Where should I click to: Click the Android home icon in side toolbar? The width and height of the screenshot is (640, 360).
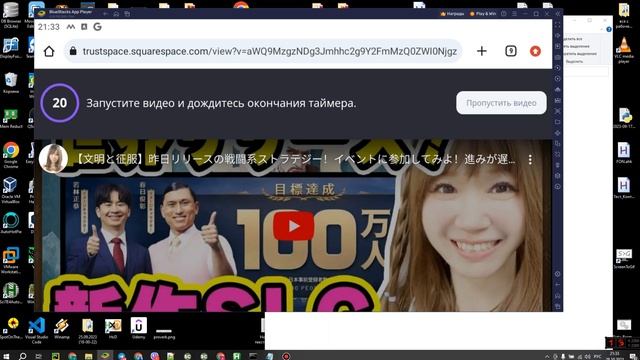tap(558, 296)
